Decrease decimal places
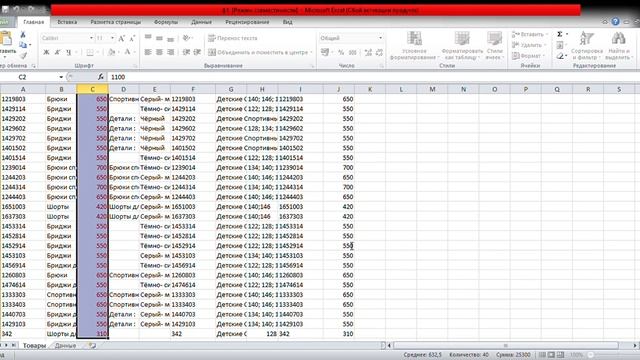Viewport: 640px width, 360px height. click(x=379, y=52)
